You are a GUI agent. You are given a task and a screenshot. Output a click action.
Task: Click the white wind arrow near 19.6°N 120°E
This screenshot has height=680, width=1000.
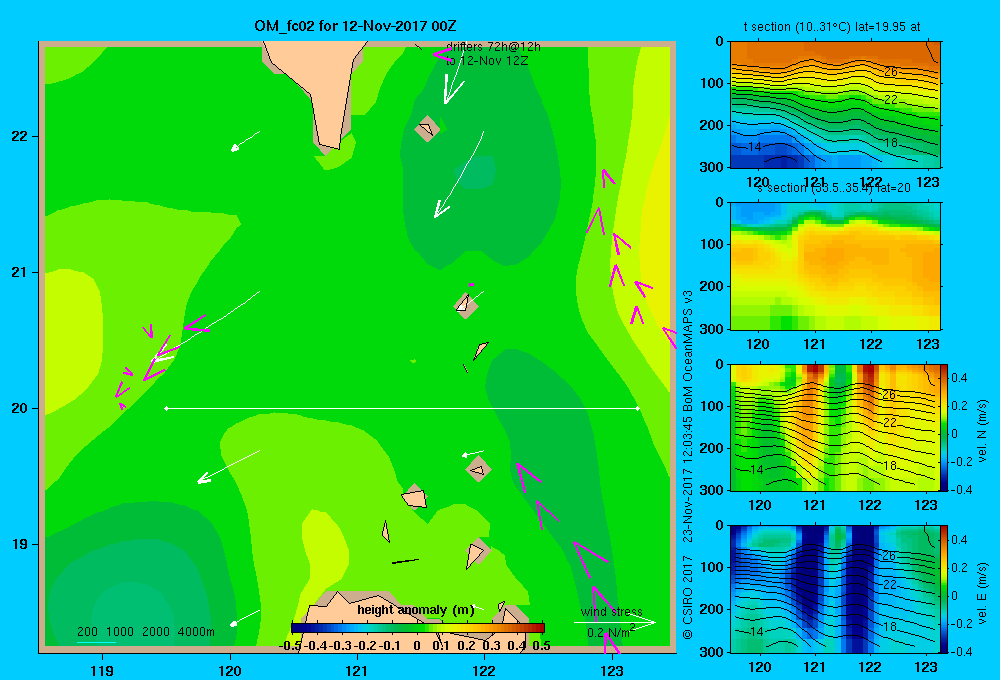[228, 466]
